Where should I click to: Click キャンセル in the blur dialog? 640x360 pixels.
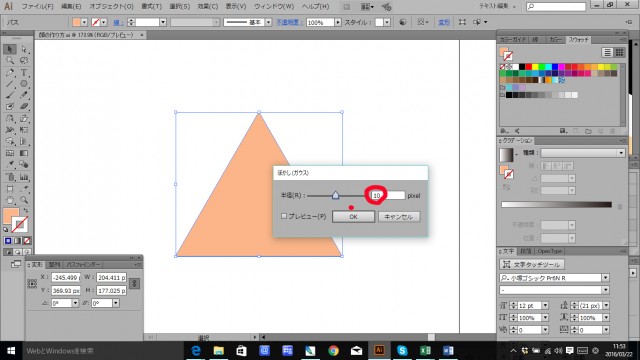[399, 217]
